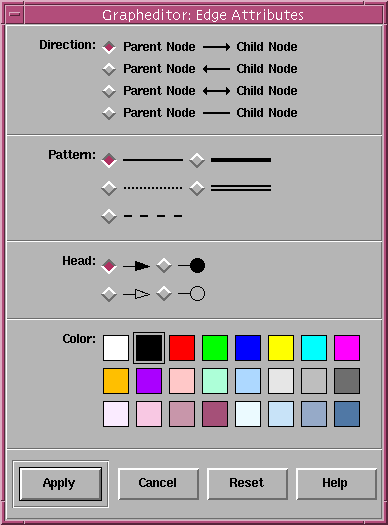Viewport: 388px width, 525px height.
Task: Choose the yellow color swatch
Action: pos(281,348)
